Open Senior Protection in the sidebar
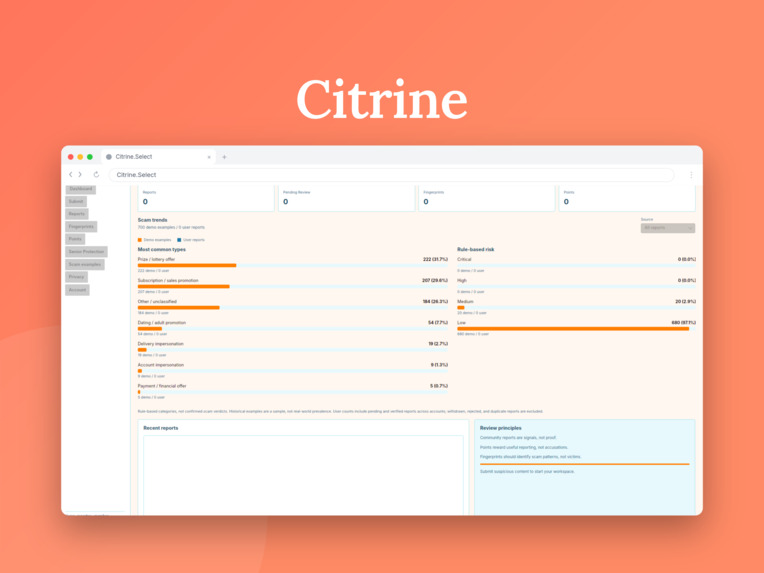The height and width of the screenshot is (573, 764). [x=86, y=251]
